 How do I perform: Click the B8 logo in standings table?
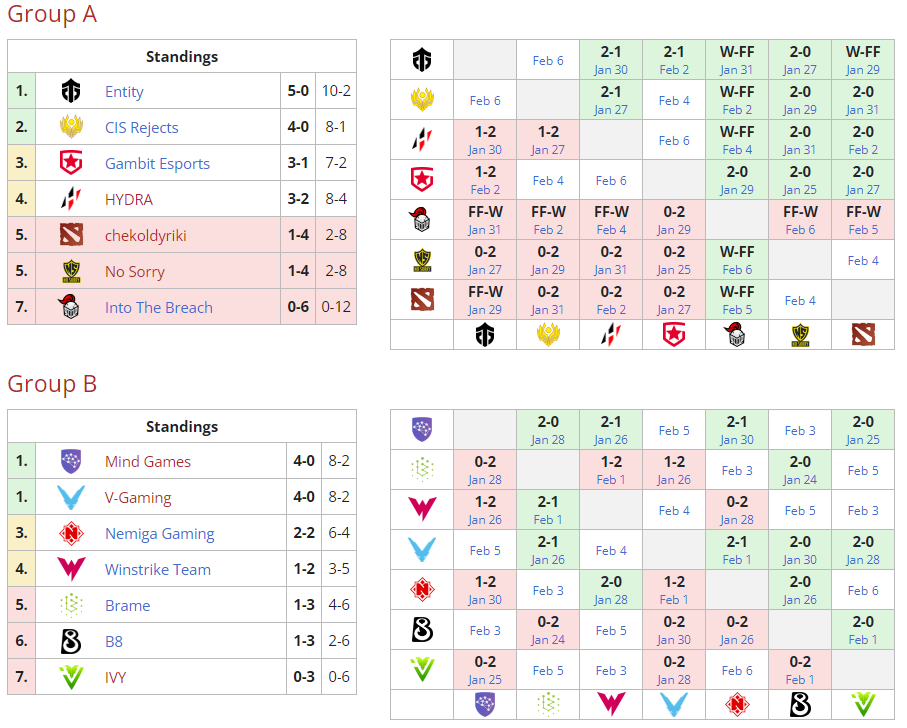[x=71, y=642]
